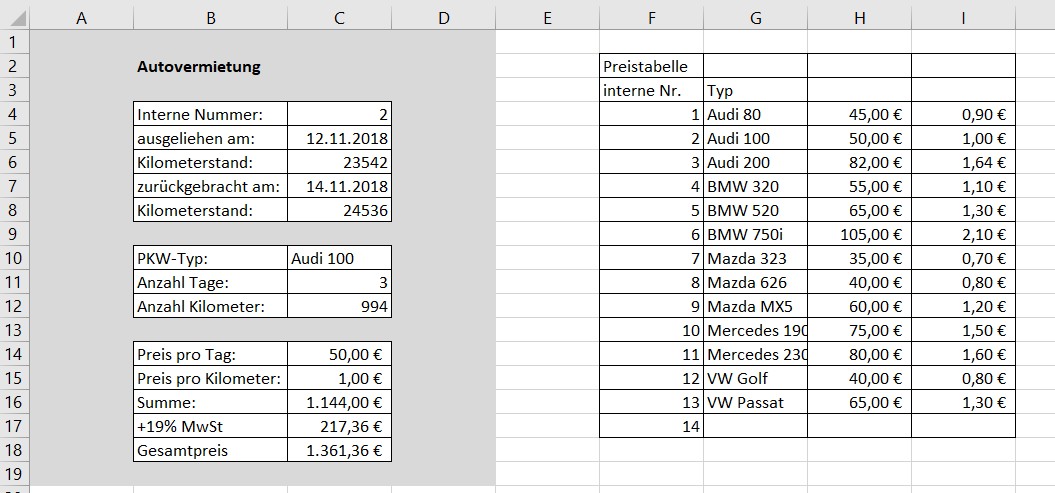This screenshot has width=1055, height=493.
Task: Select the Kilometerstand value 23542
Action: click(x=339, y=162)
